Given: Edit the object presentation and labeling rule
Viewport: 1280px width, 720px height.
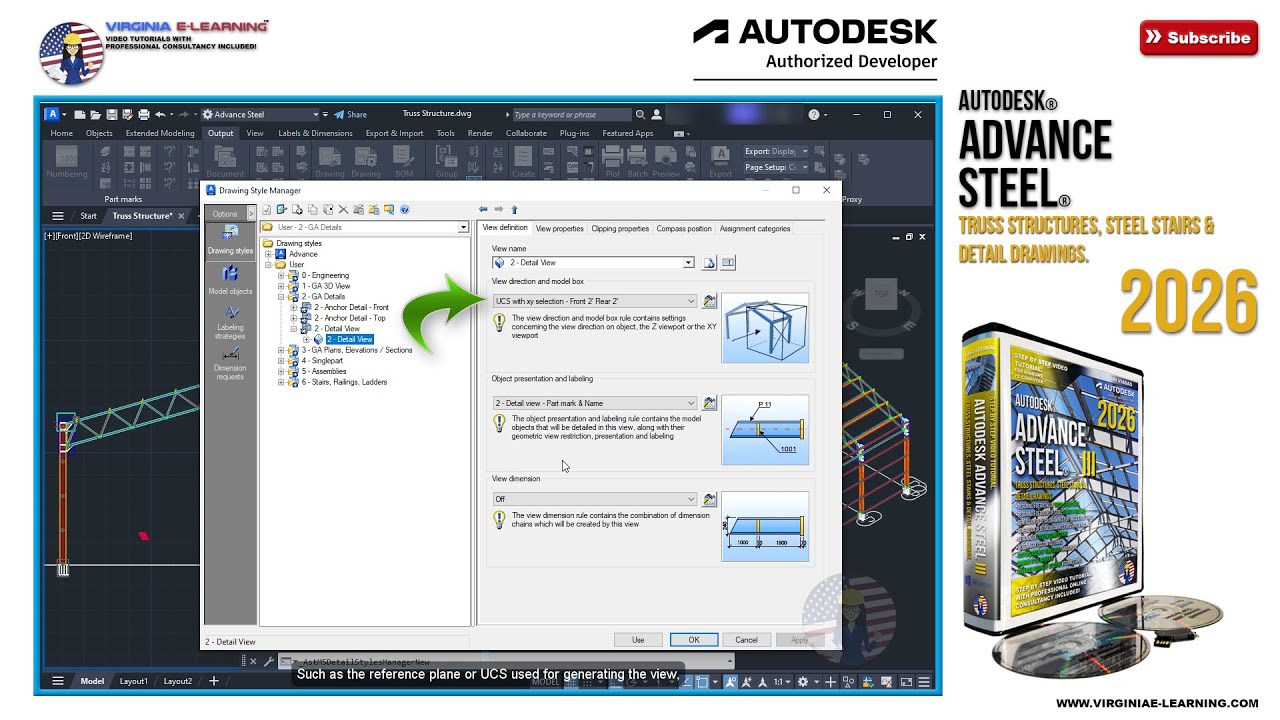Looking at the screenshot, I should [x=710, y=403].
